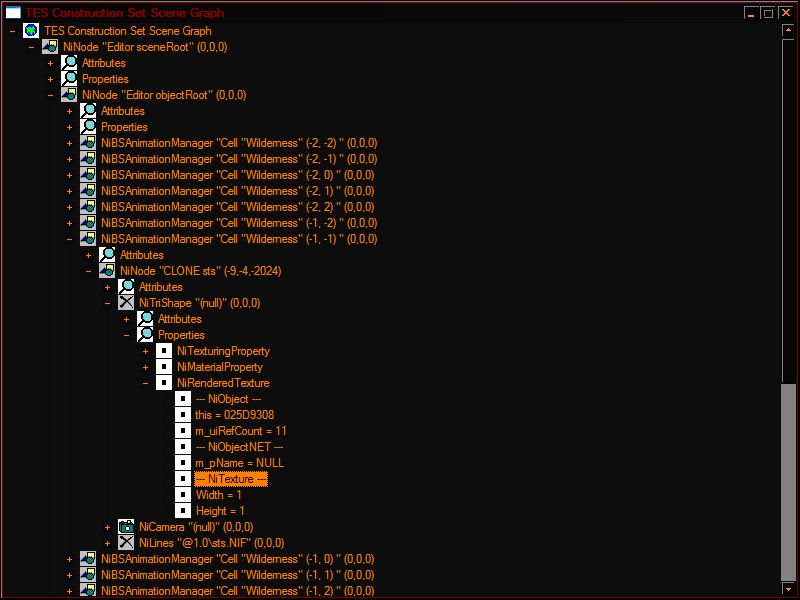Click the magnifier icon of Properties under NiTriShape
The width and height of the screenshot is (800, 600).
tap(145, 335)
